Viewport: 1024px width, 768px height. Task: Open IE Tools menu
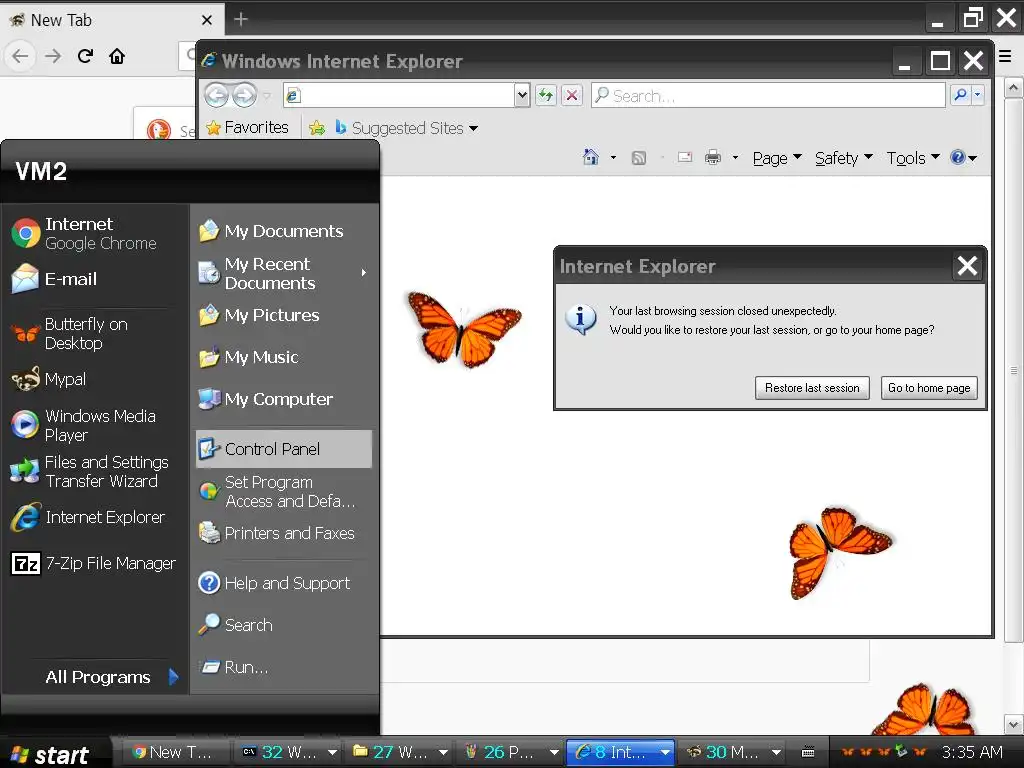tap(913, 158)
